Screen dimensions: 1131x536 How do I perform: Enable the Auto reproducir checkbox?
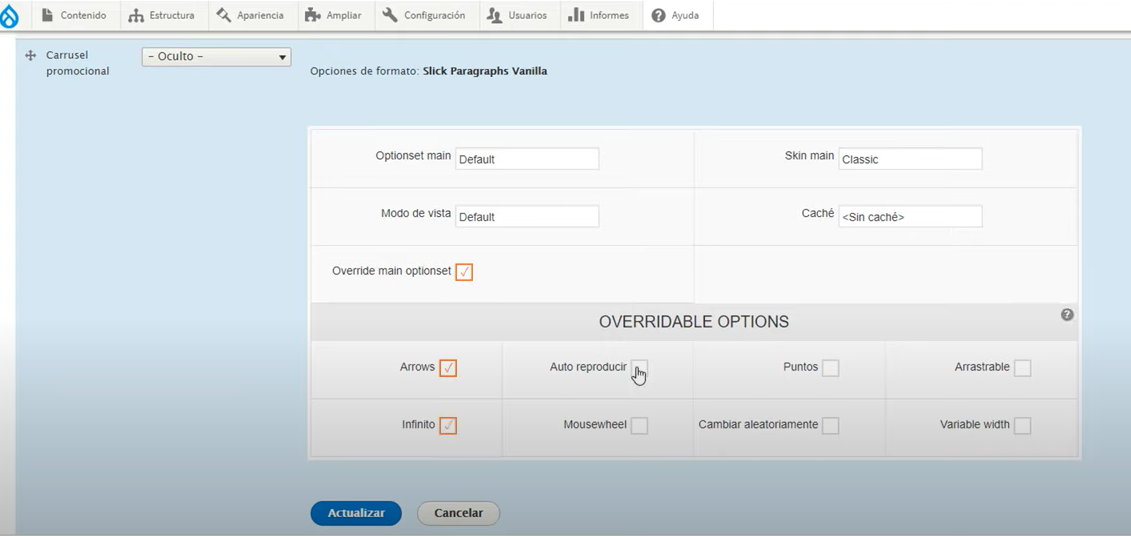click(639, 368)
